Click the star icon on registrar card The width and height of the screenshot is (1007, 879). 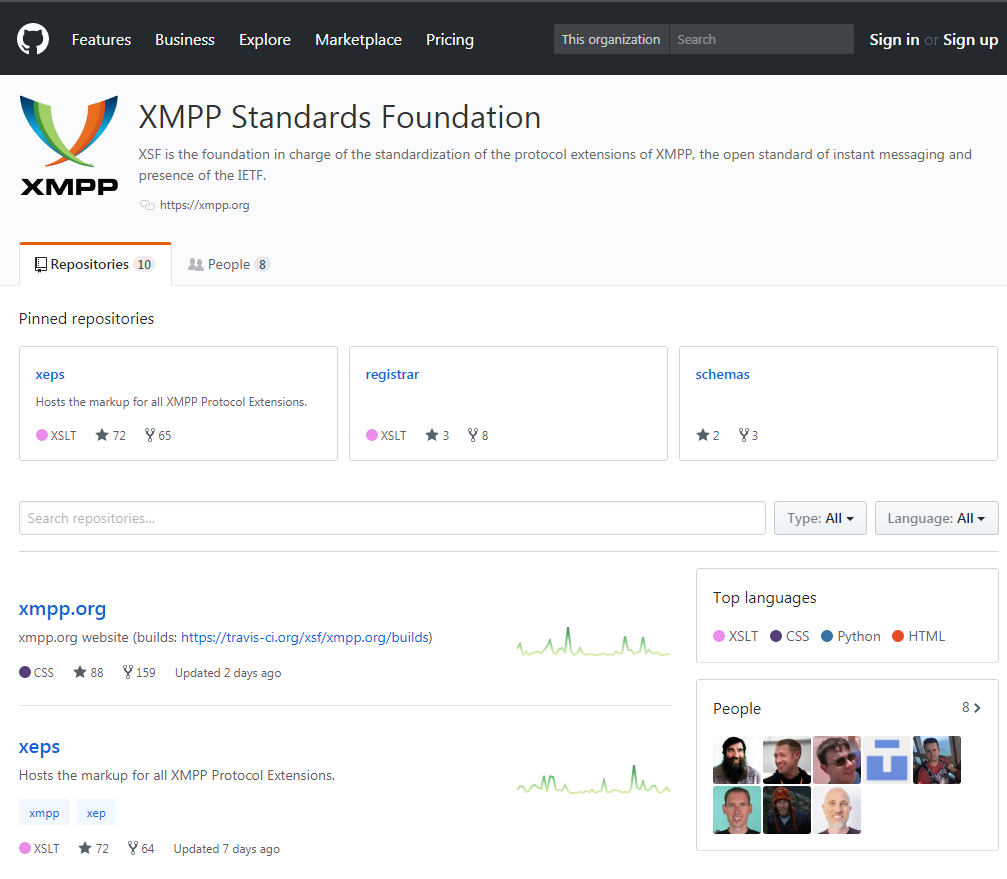click(432, 435)
